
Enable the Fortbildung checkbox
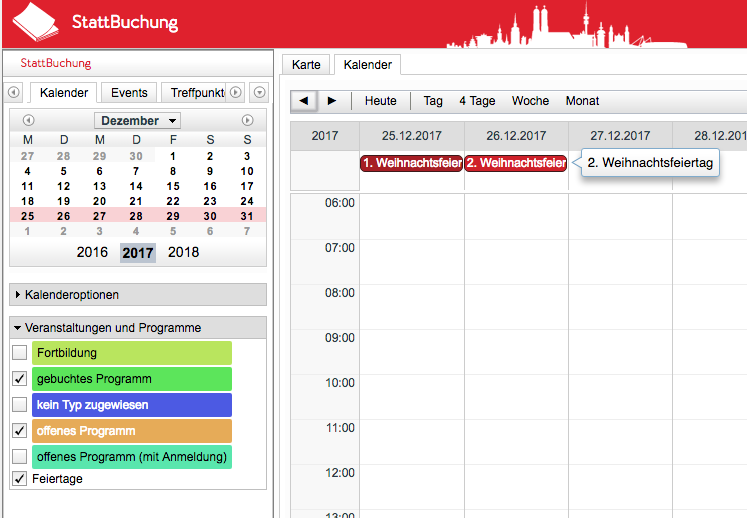[20, 353]
